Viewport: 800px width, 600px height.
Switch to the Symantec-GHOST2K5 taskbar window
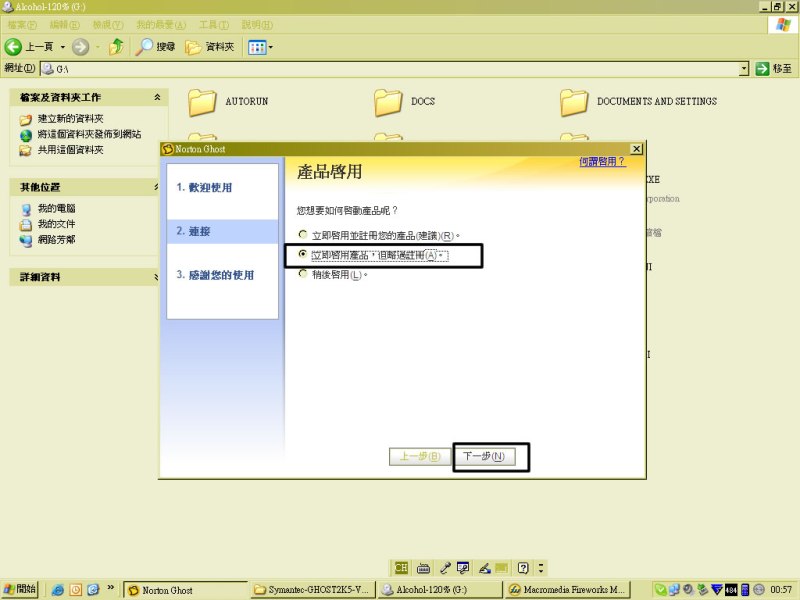[x=312, y=590]
